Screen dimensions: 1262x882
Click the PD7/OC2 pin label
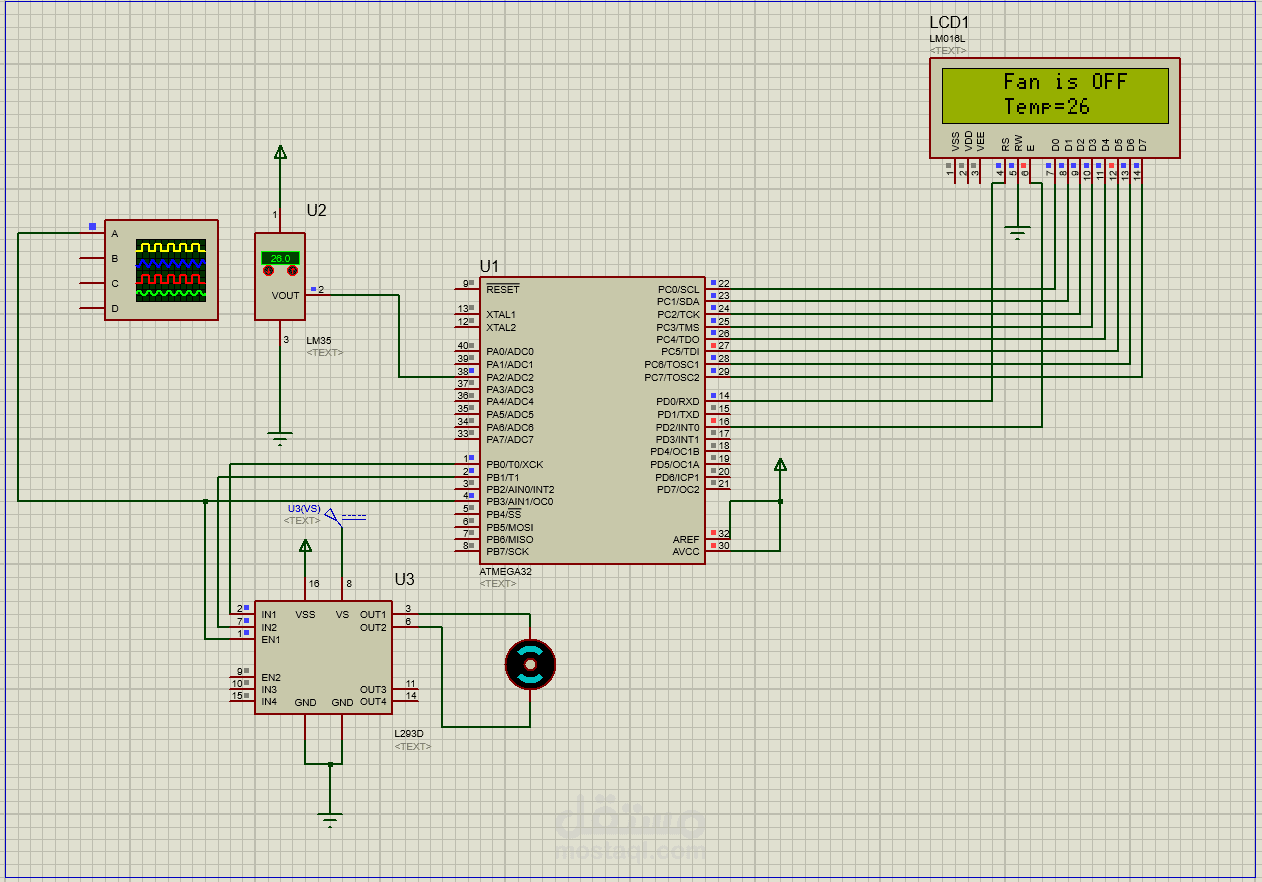coord(678,489)
